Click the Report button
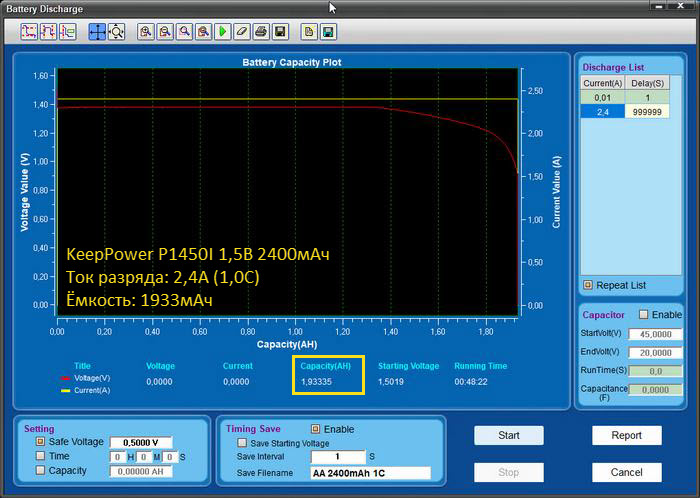The width and height of the screenshot is (700, 498). (x=627, y=436)
